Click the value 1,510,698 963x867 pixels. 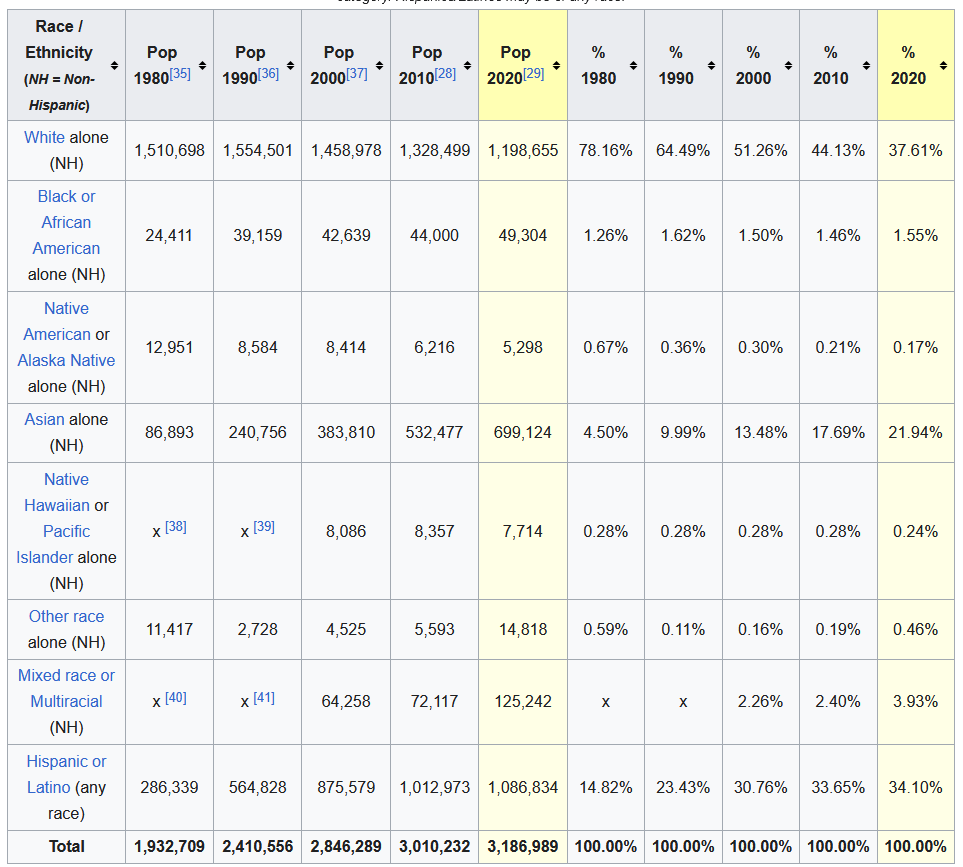tap(170, 150)
